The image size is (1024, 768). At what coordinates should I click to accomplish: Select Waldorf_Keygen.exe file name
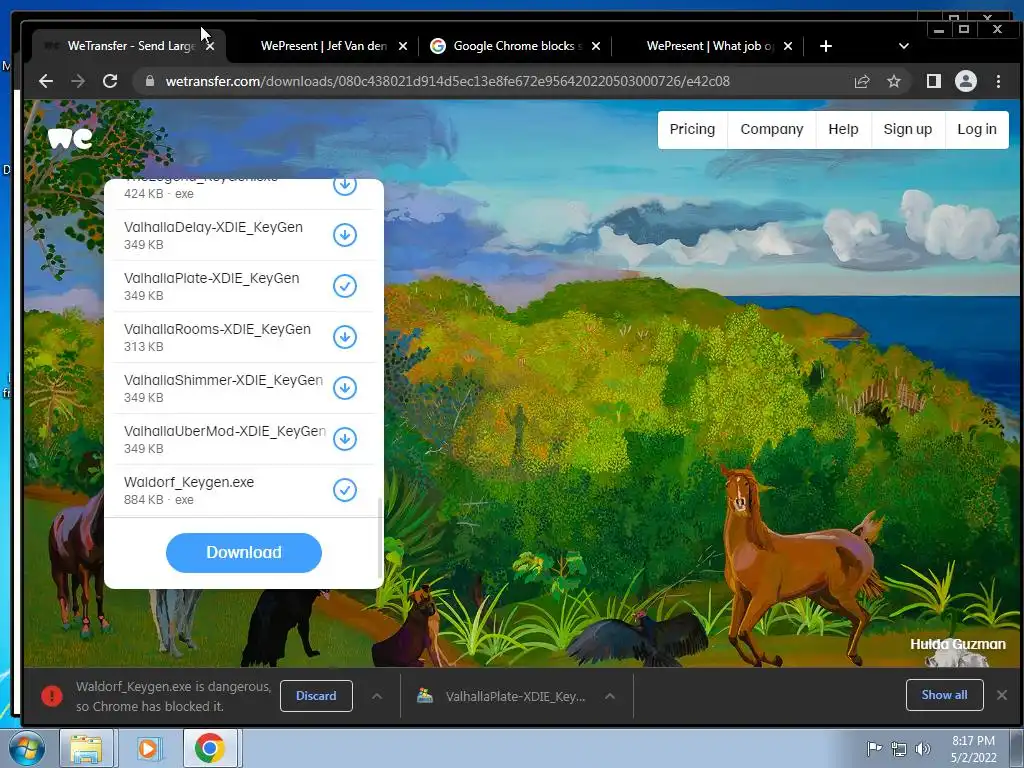189,482
